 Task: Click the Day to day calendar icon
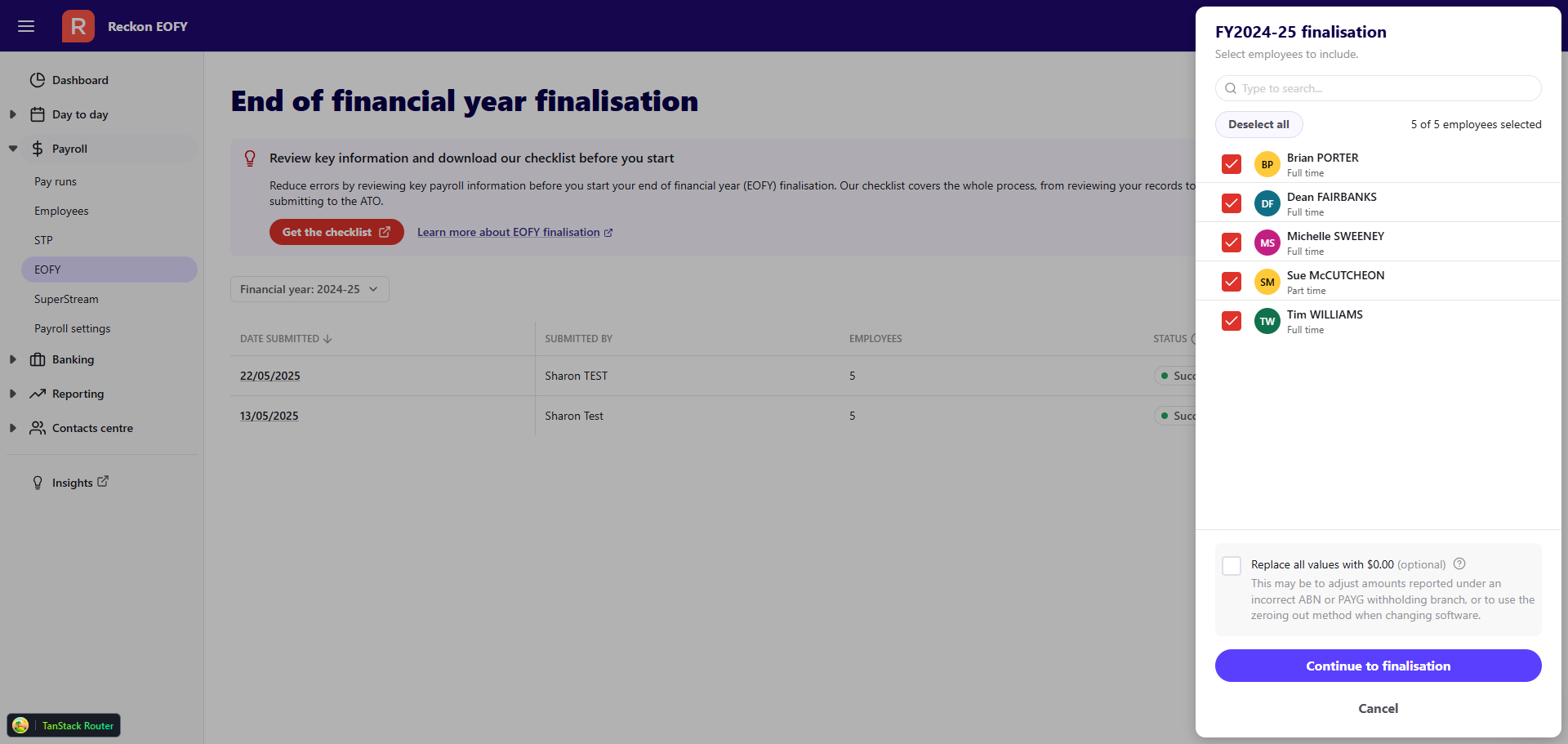pos(38,114)
